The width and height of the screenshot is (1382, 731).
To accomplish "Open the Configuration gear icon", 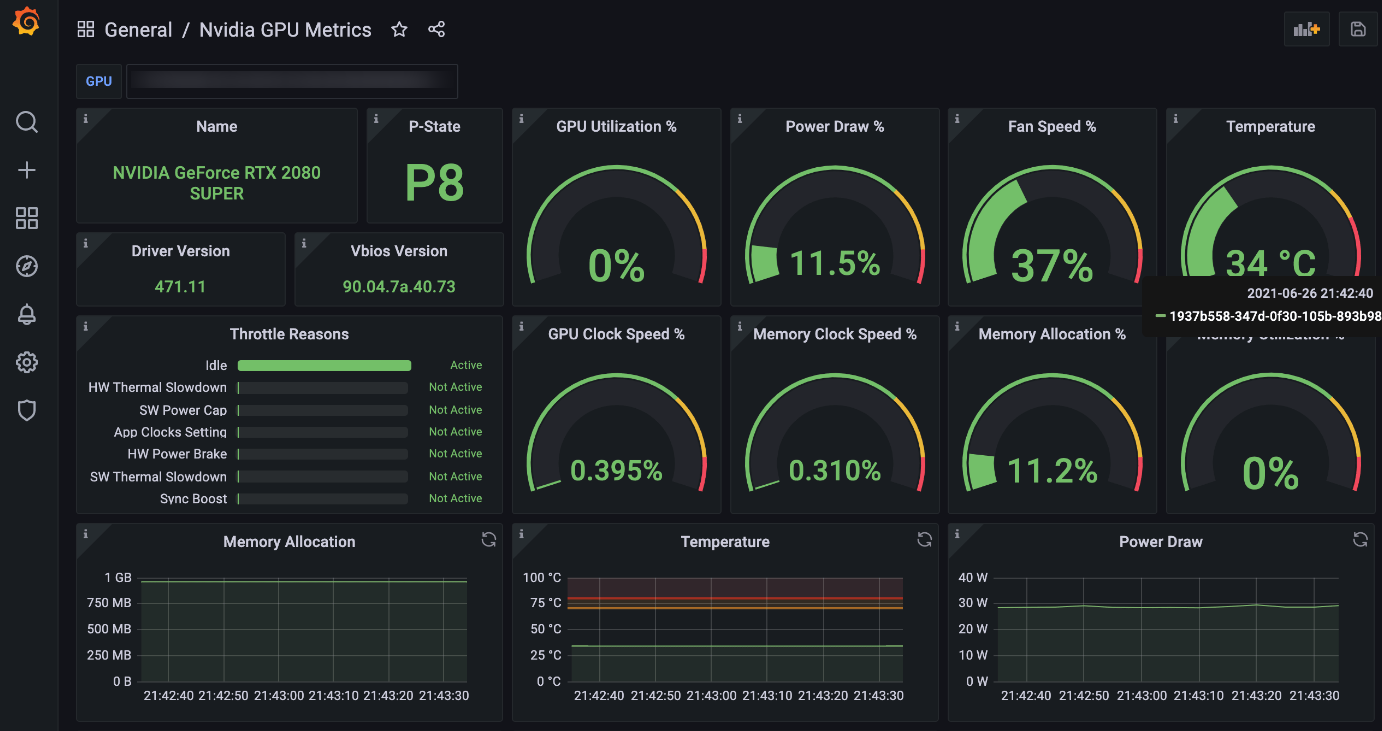I will click(x=27, y=362).
